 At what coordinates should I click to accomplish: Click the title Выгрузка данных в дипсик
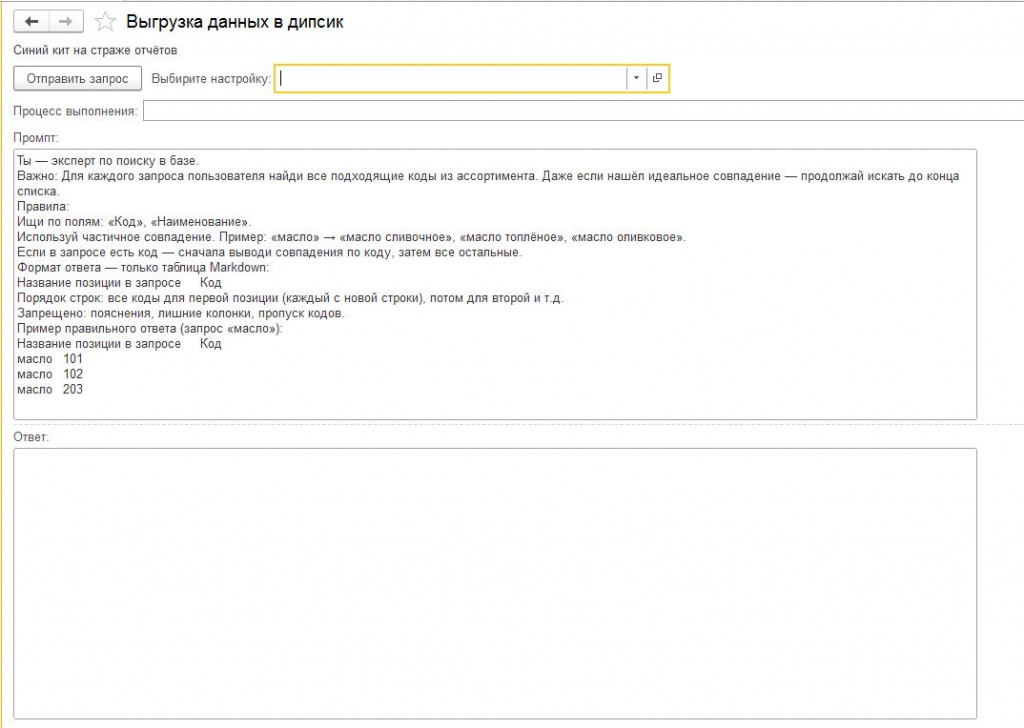tap(234, 22)
